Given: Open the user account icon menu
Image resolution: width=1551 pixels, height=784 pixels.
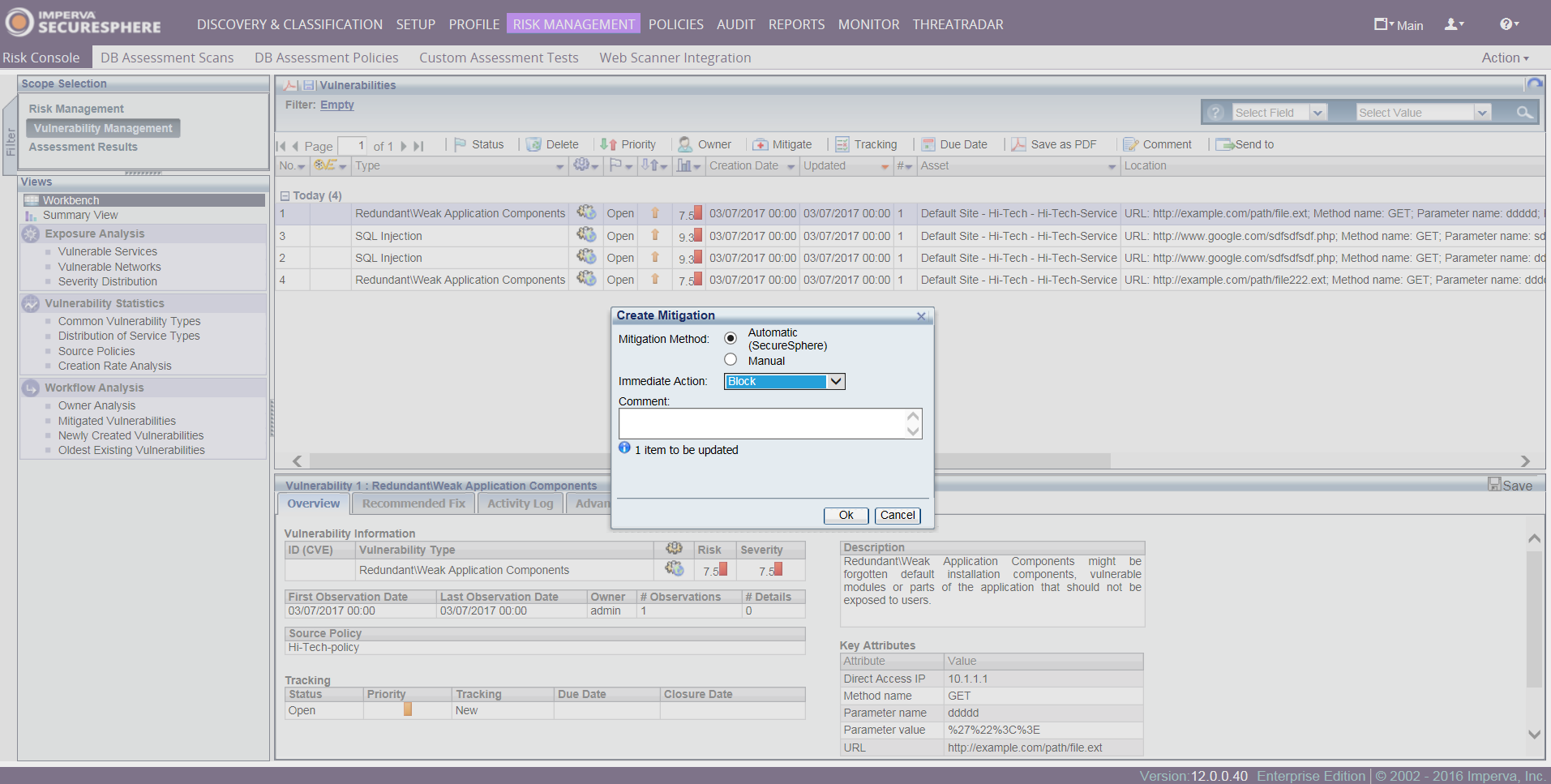Looking at the screenshot, I should 1455,24.
